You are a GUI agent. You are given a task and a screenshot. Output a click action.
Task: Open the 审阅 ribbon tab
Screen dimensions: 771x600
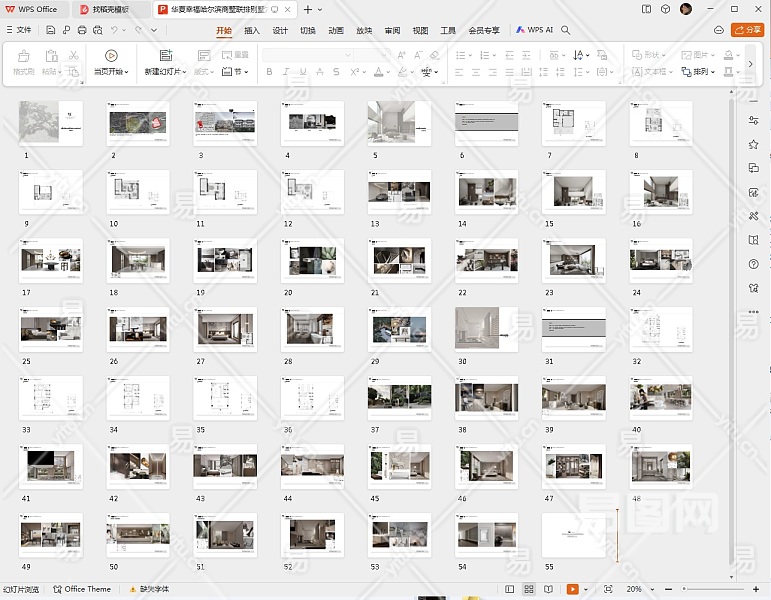[x=392, y=31]
